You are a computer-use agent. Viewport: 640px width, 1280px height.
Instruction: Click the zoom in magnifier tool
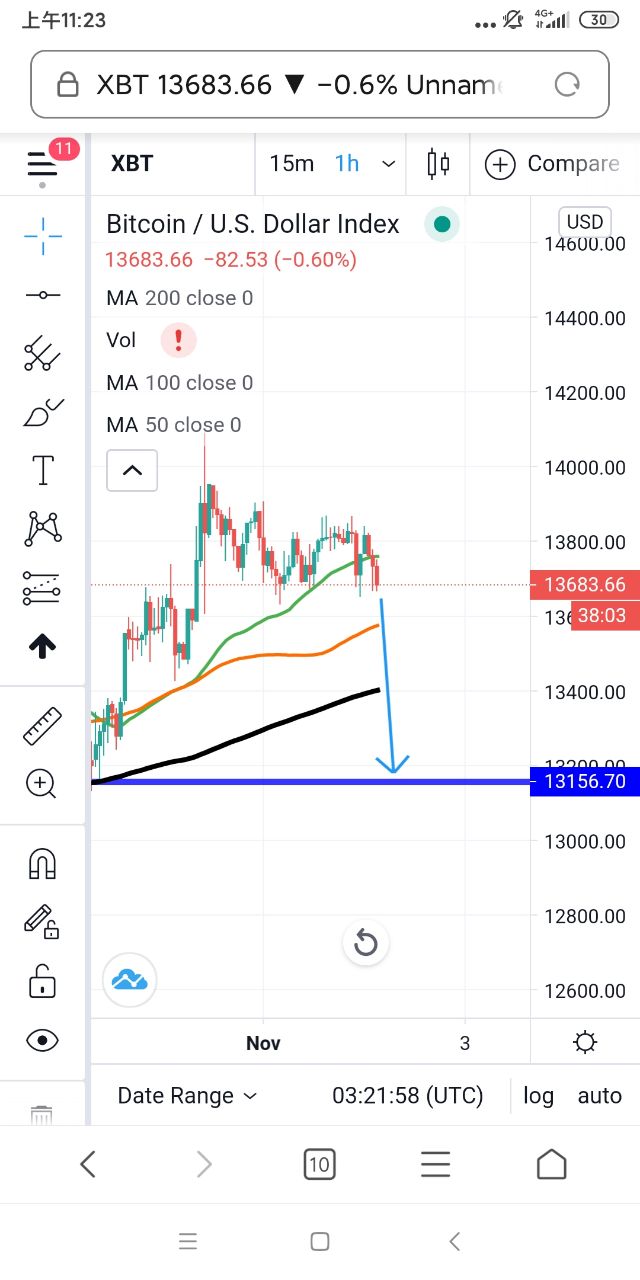pos(43,784)
